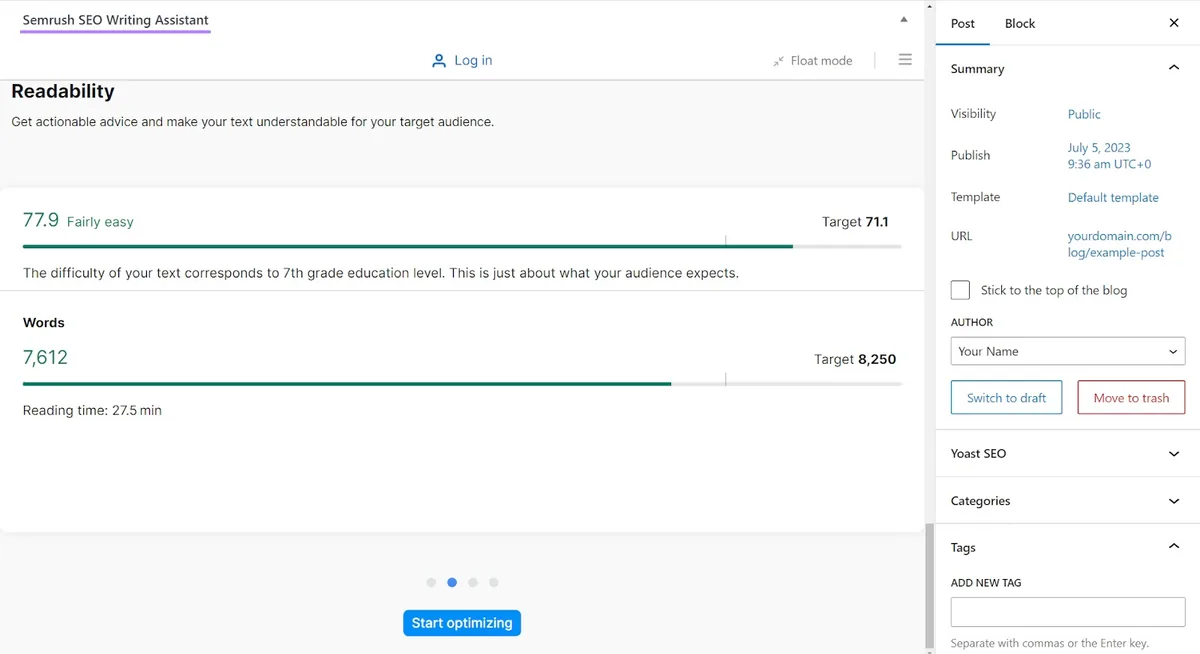
Task: Click the readability score progress bar
Action: (462, 246)
